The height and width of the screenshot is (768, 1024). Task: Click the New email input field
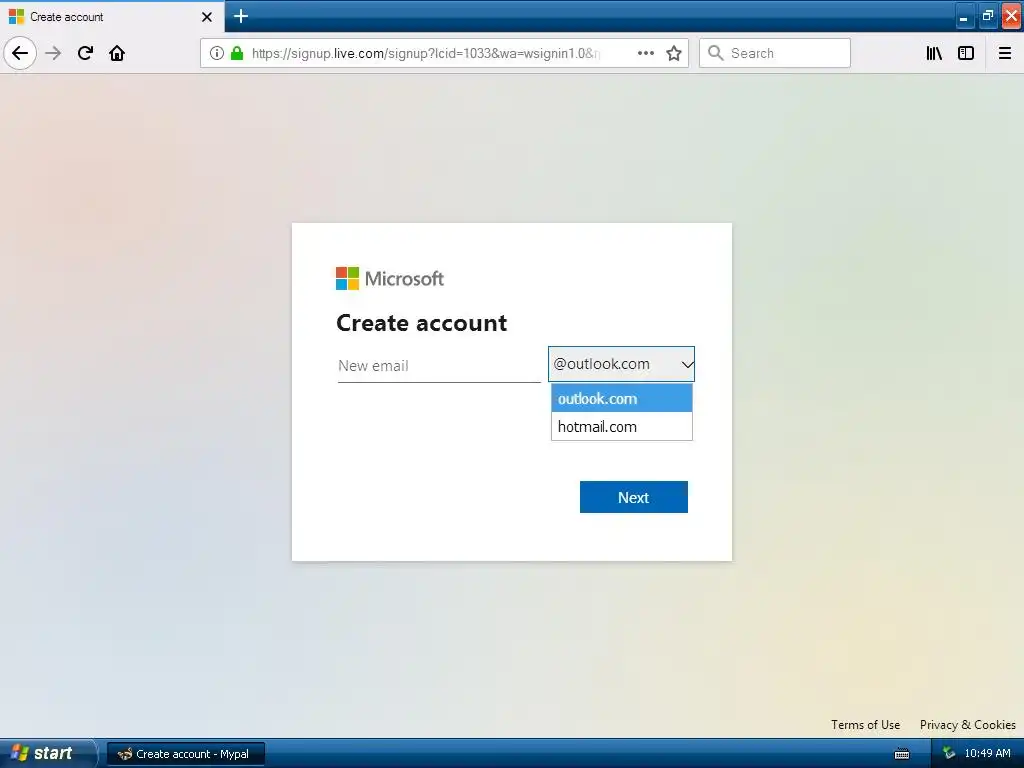[439, 366]
